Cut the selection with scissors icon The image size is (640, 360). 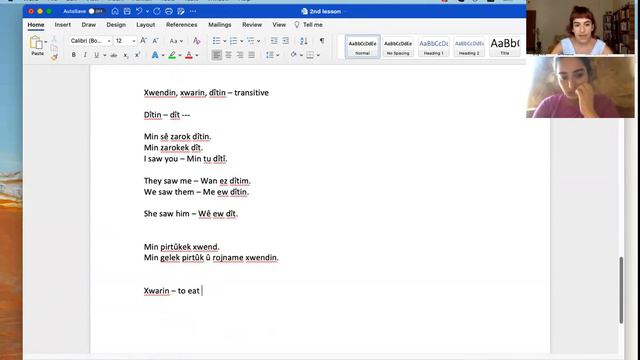coord(54,39)
